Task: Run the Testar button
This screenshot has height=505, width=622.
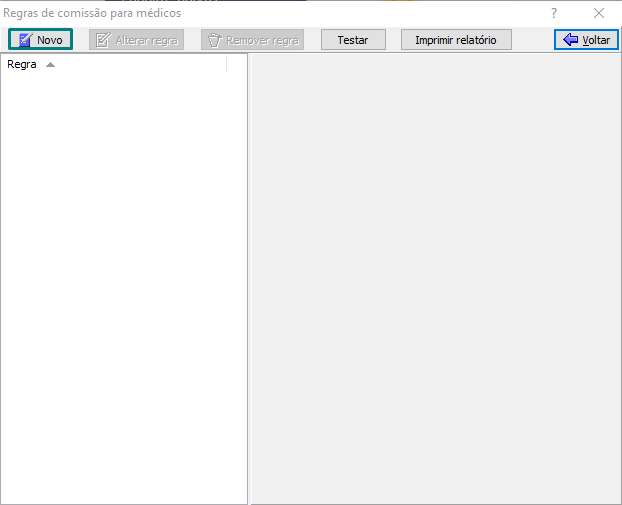Action: pos(353,40)
